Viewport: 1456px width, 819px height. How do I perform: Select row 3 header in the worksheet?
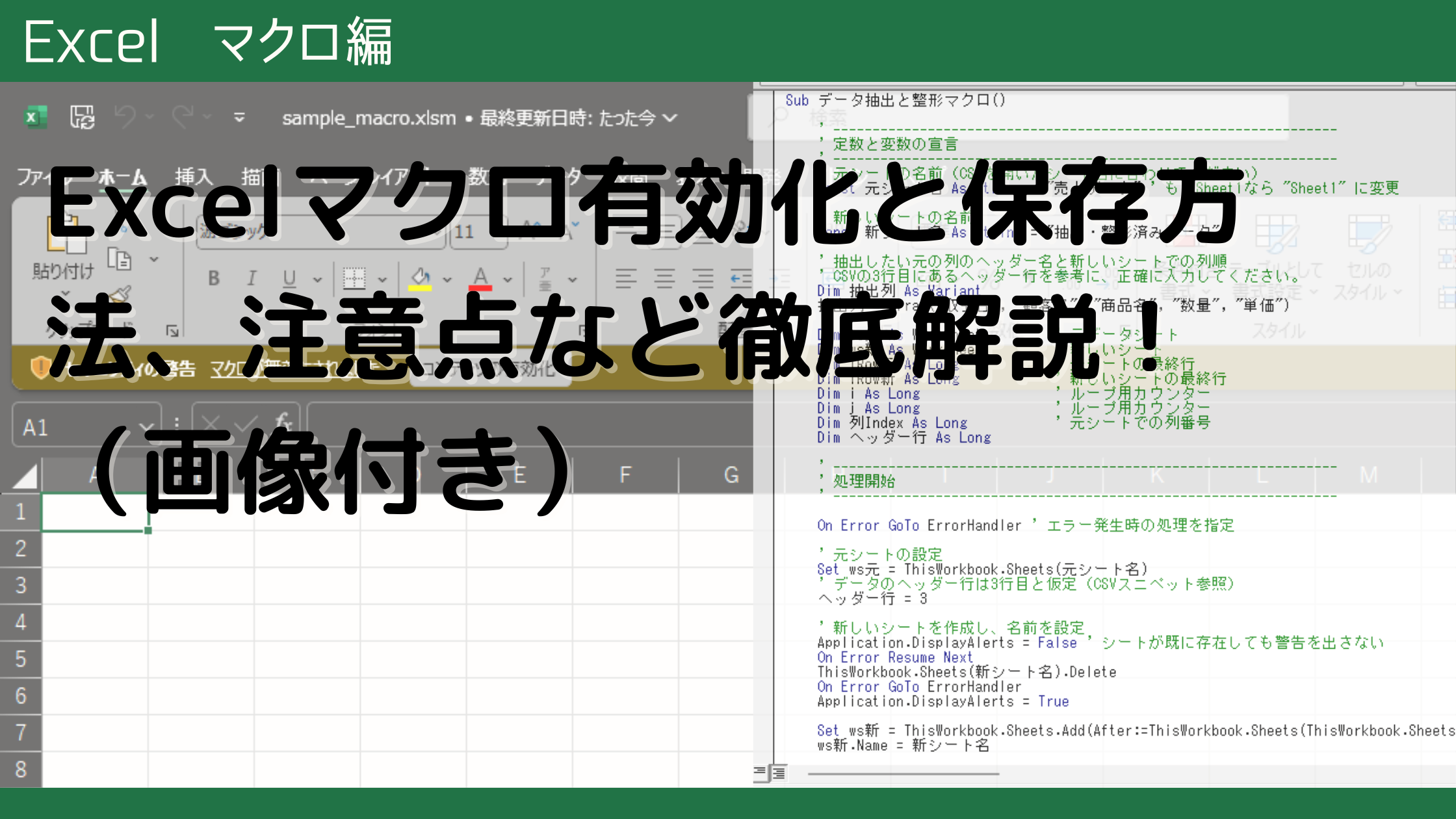click(x=21, y=585)
